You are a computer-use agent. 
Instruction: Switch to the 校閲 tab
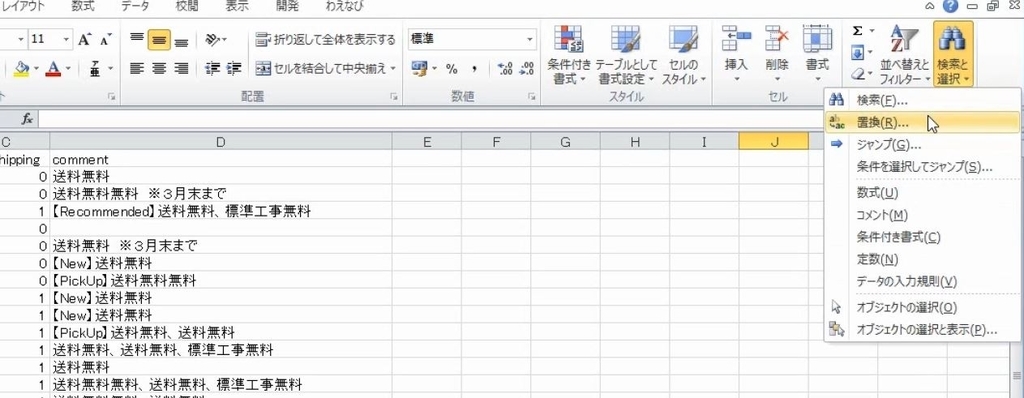188,7
